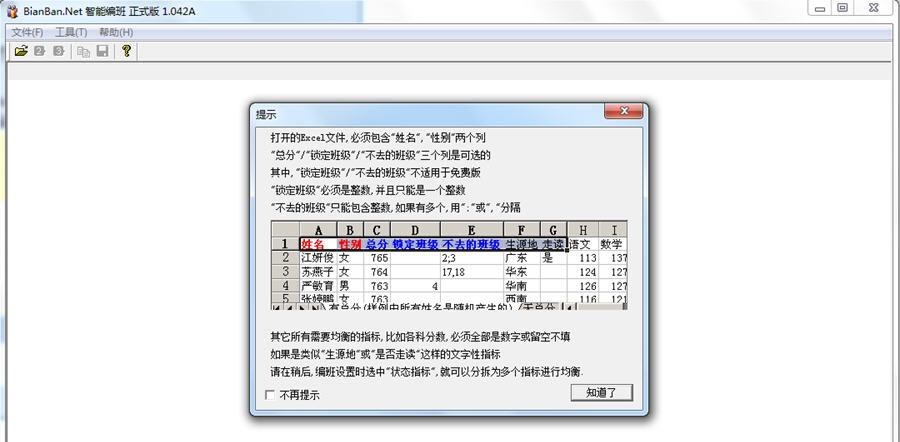The width and height of the screenshot is (900, 442).
Task: Click the score cell 765
Action: point(377,258)
